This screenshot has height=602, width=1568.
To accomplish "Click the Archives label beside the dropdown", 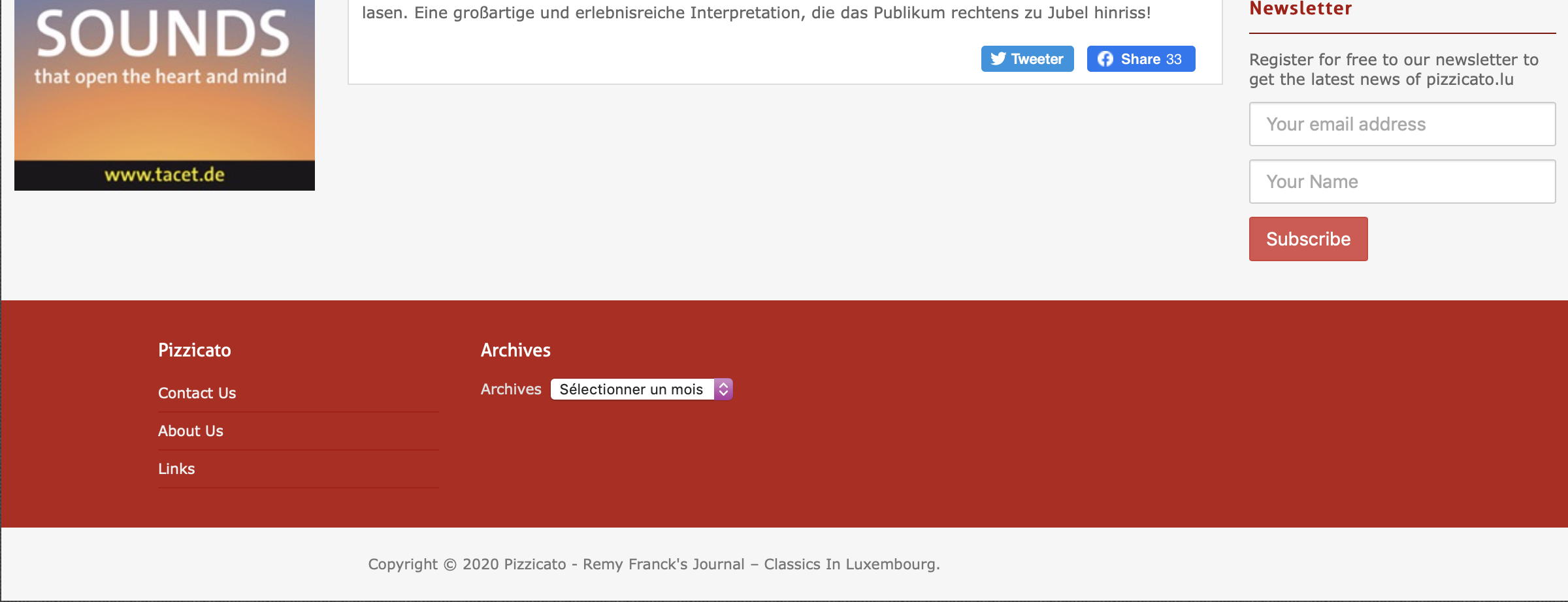I will pos(511,389).
